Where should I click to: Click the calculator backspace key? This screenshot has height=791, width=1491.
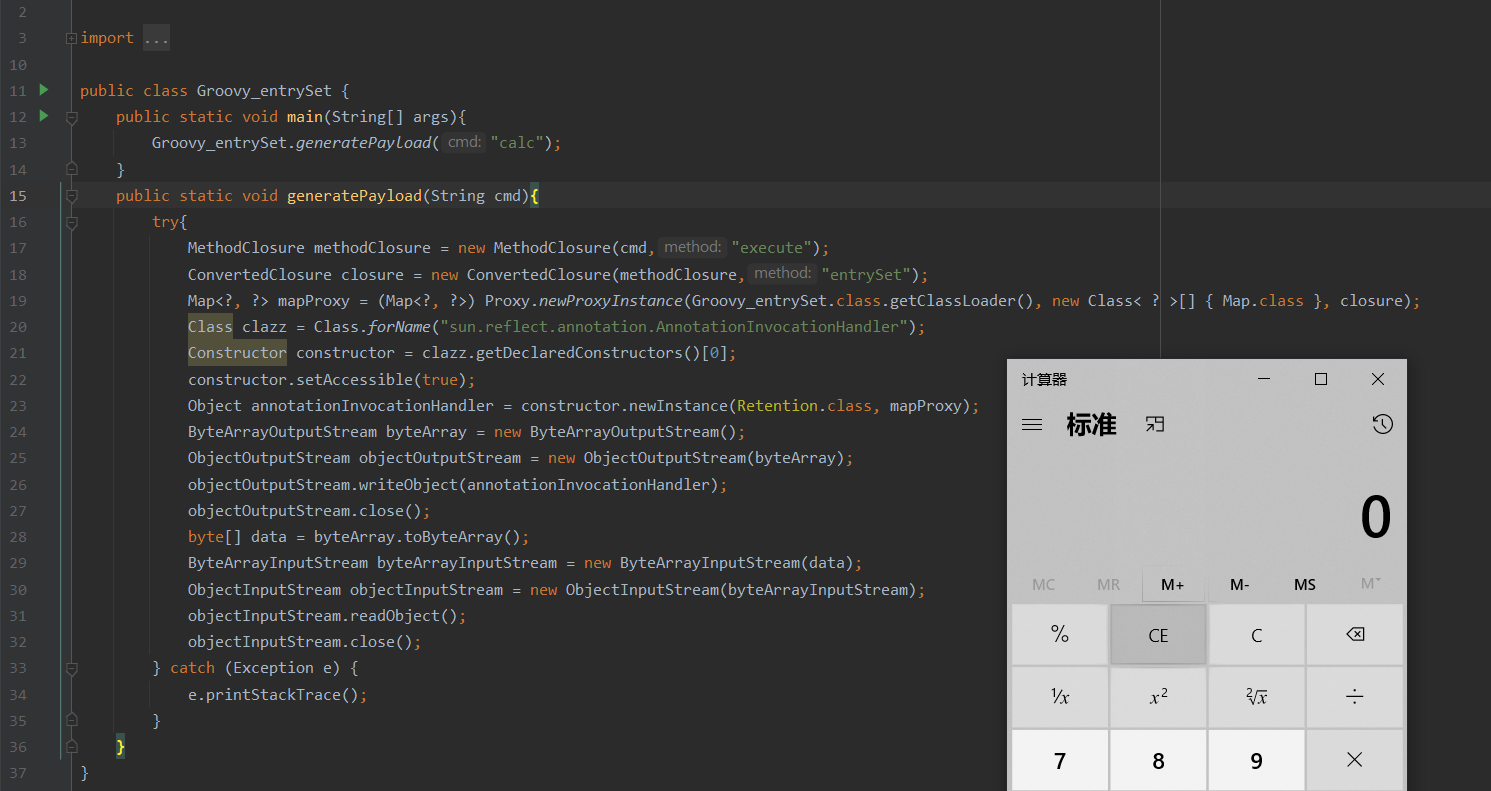coord(1355,634)
